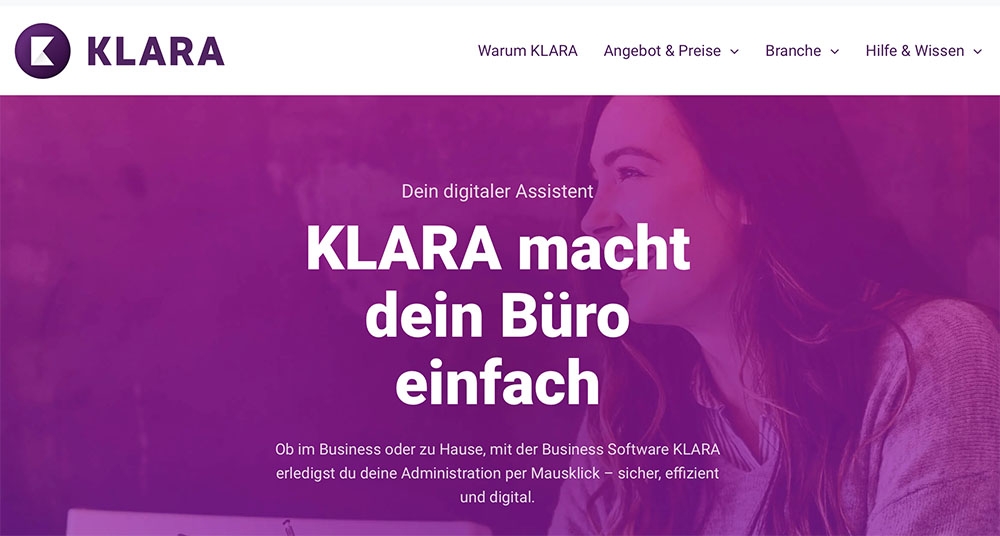Image resolution: width=1000 pixels, height=536 pixels.
Task: Click the KLARA wordmark in the header
Action: click(x=156, y=51)
